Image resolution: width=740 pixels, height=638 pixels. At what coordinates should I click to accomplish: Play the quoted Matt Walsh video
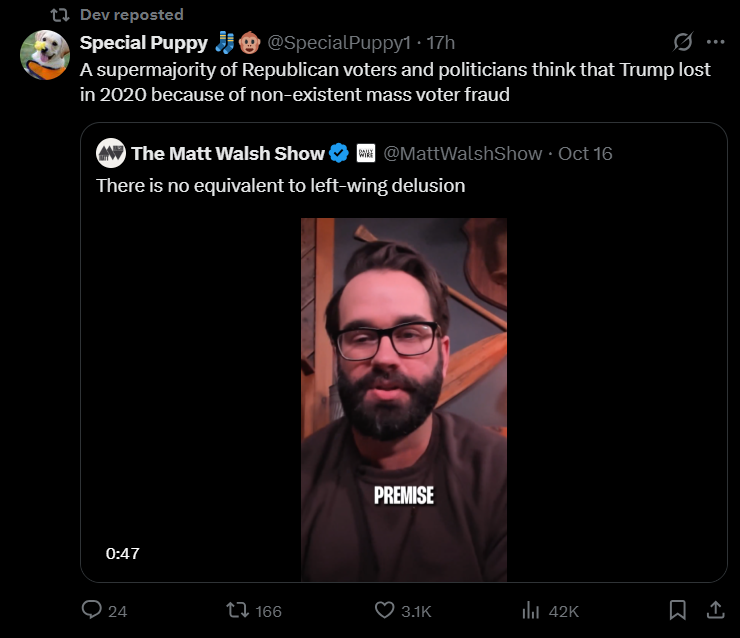[x=404, y=400]
